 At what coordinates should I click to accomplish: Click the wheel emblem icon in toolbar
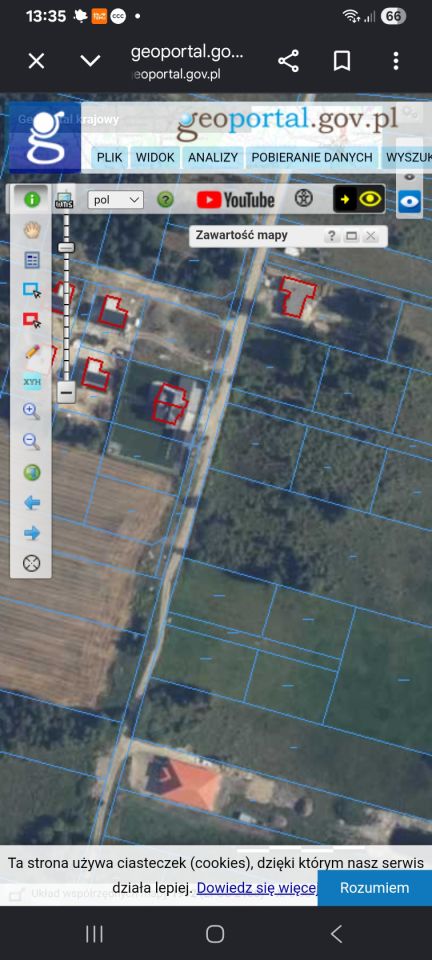coord(304,198)
